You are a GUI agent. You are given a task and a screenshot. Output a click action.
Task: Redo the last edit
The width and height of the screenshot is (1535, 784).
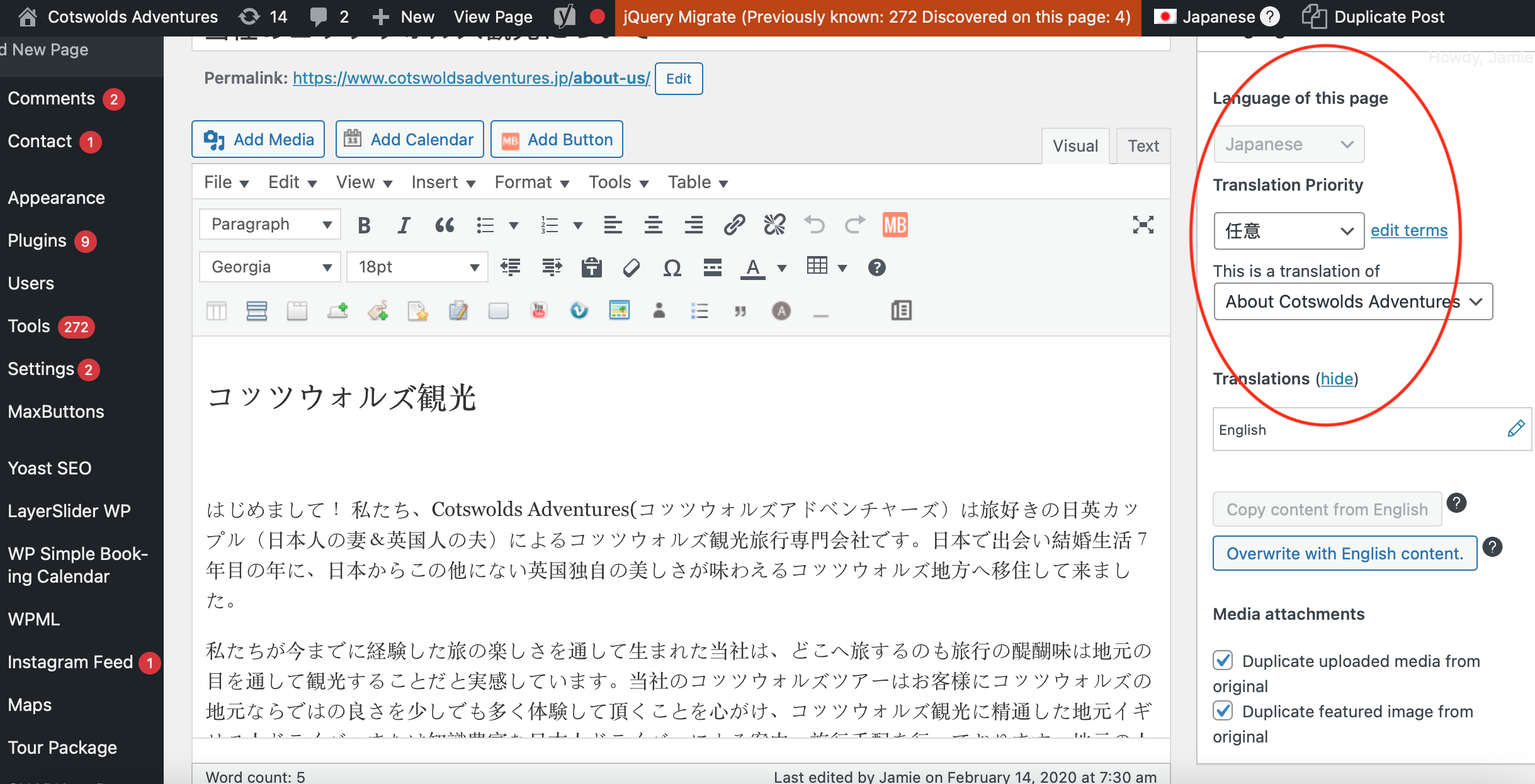pyautogui.click(x=855, y=225)
